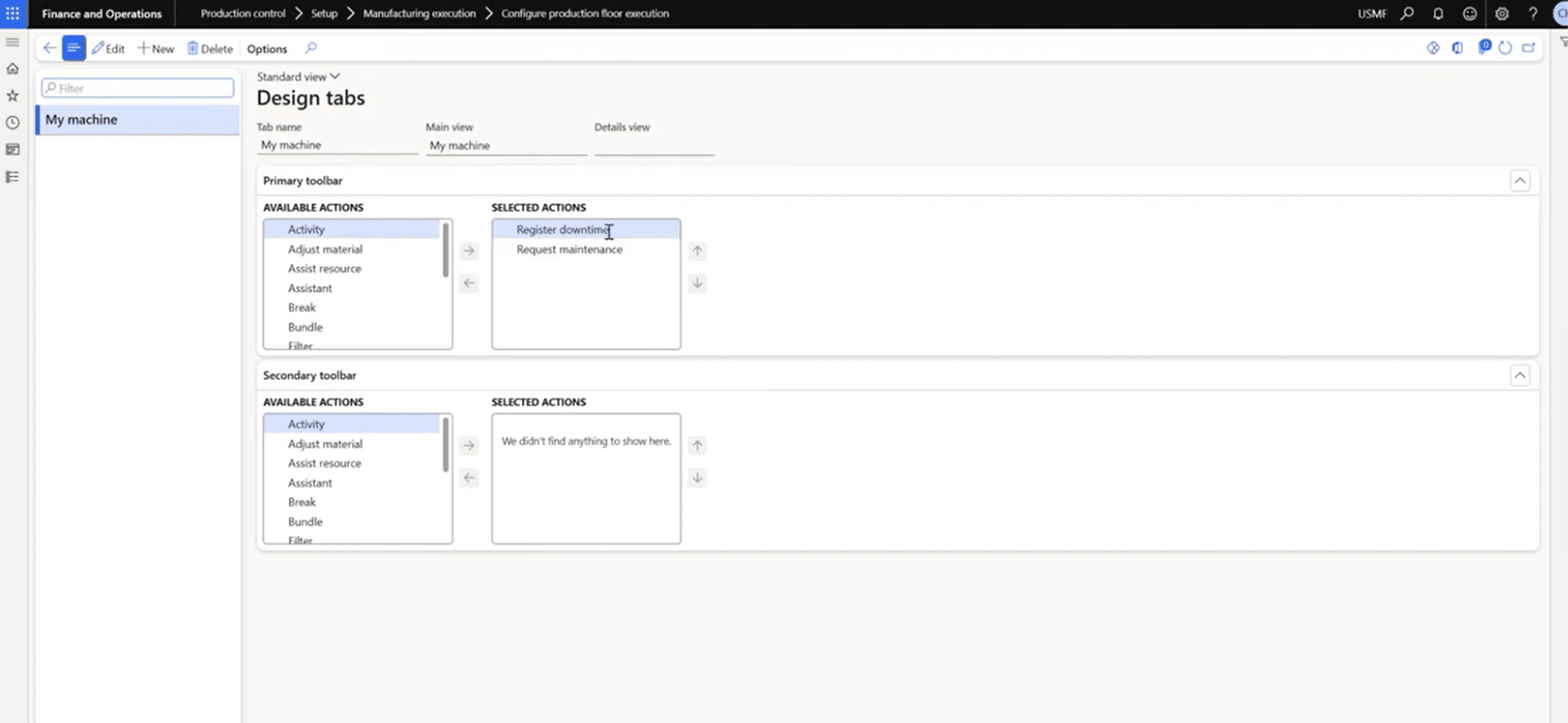
Task: Click the New button
Action: 156,49
